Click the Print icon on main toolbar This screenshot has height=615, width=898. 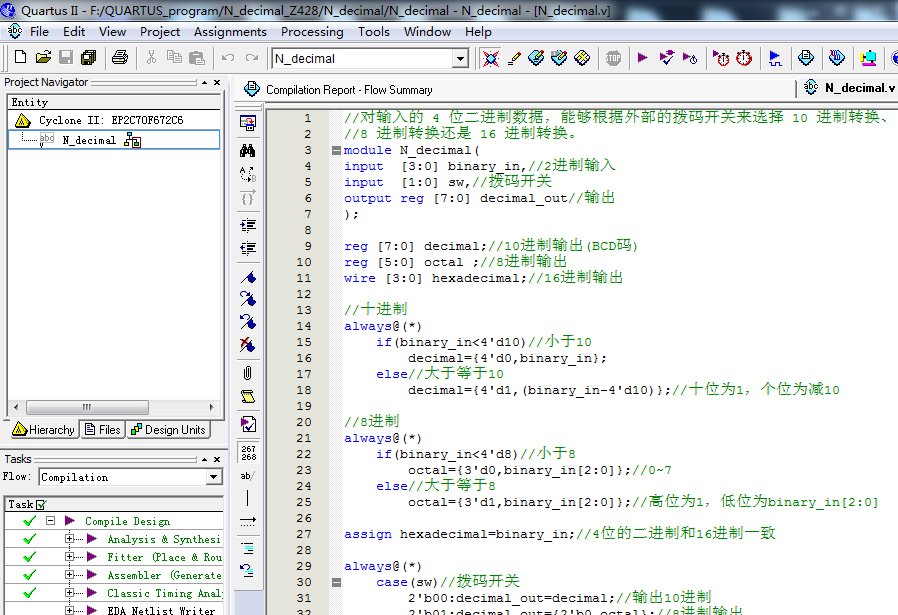(119, 57)
